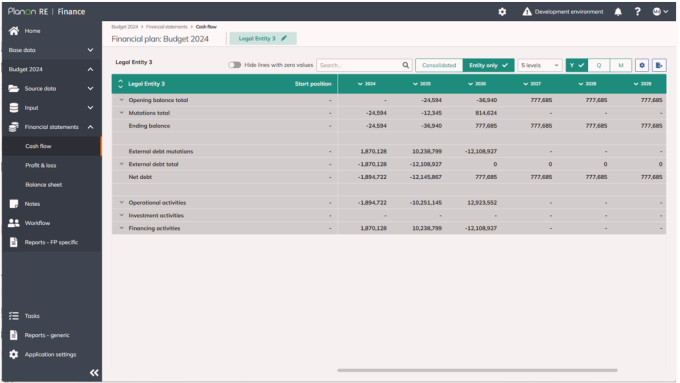Click the Ending balance row label
680x383 pixels.
[149, 126]
